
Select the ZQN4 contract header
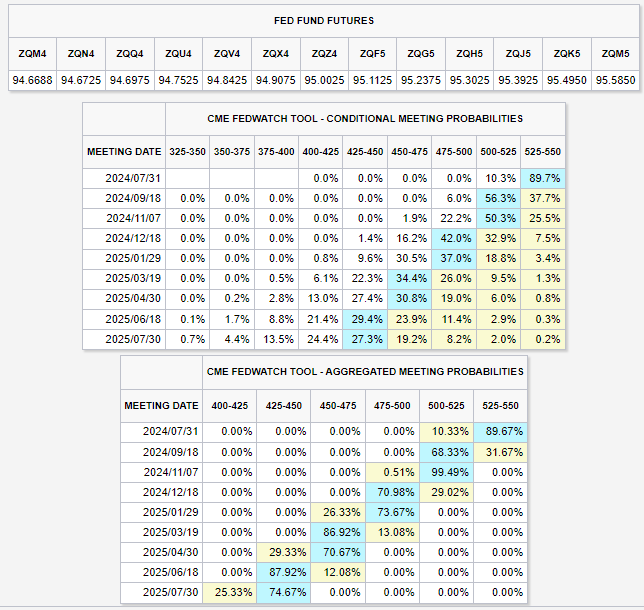81,54
